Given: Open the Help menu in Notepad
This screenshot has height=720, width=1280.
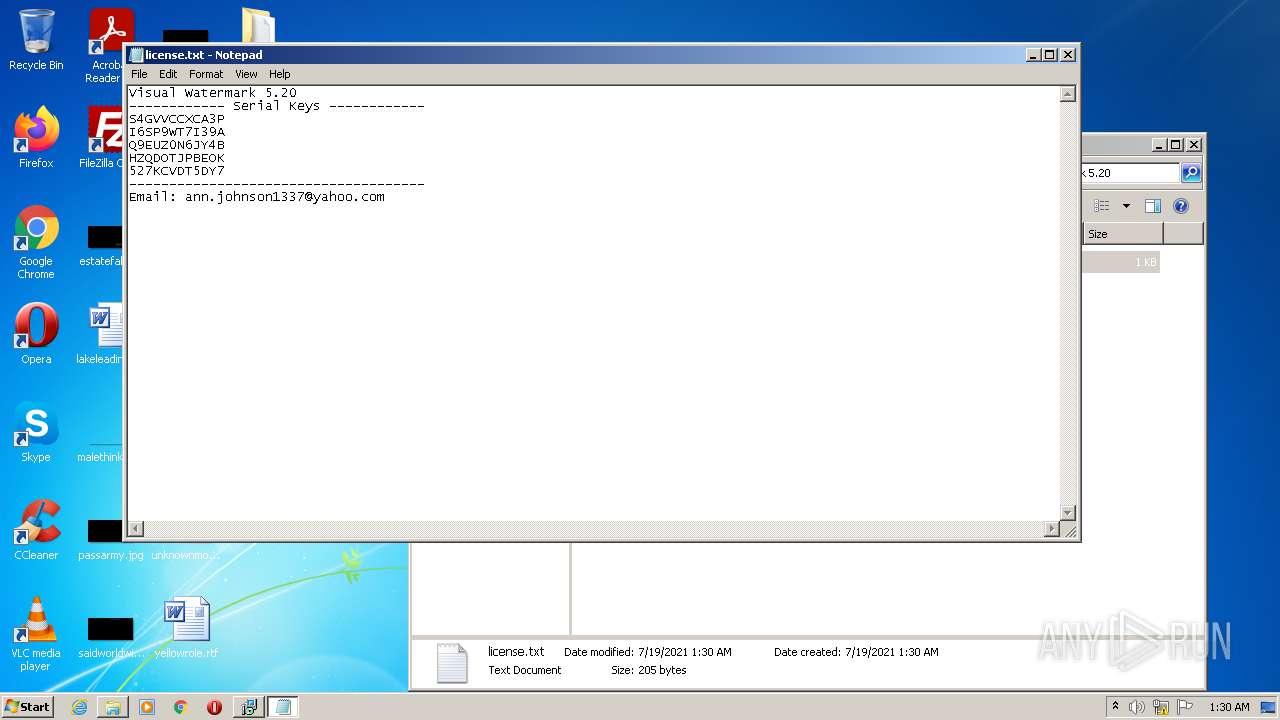Looking at the screenshot, I should (280, 74).
